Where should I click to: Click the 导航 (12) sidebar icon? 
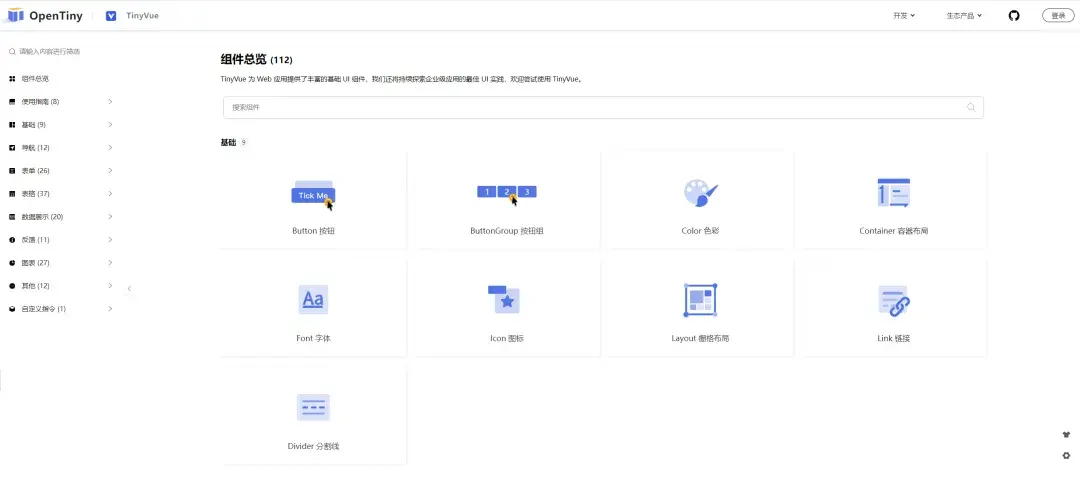12,148
